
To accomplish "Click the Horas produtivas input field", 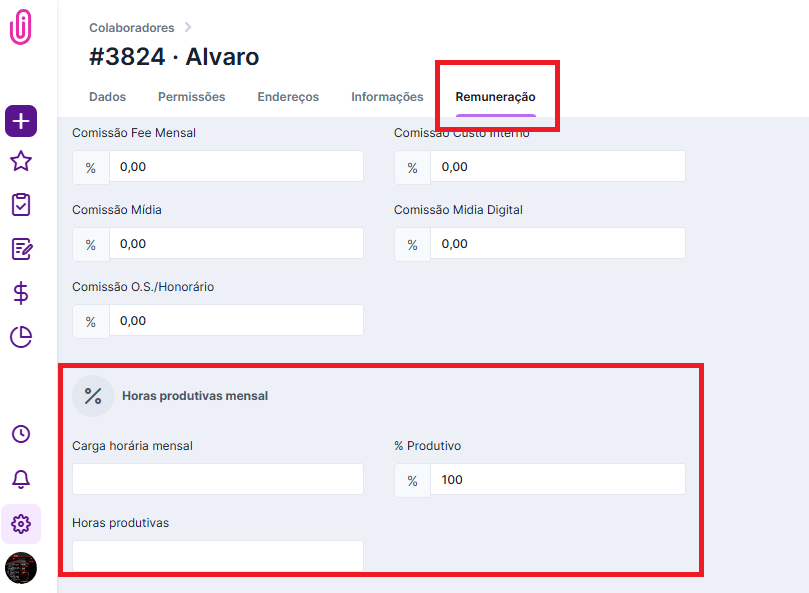I will pos(218,555).
